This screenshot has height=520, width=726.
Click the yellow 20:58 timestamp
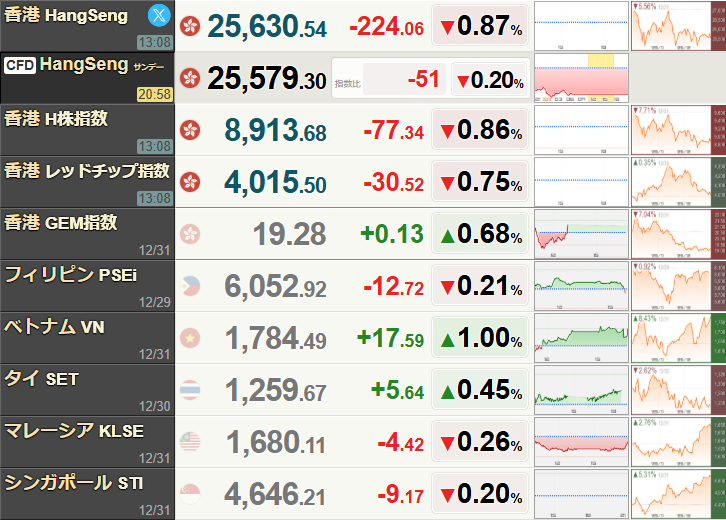coord(155,94)
